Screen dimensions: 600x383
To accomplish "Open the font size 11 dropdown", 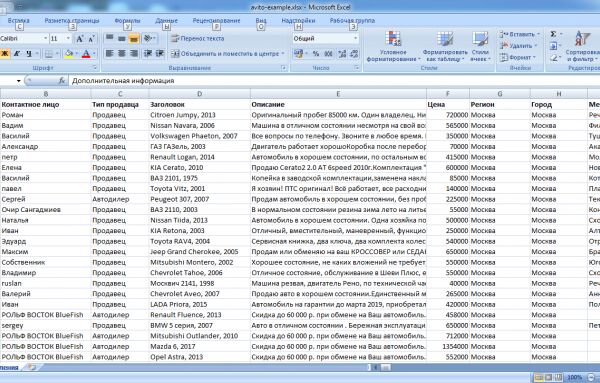I will coord(68,38).
